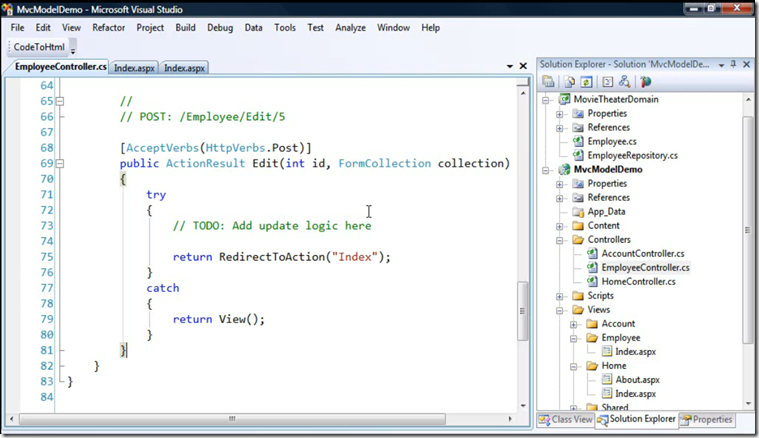Open the Refactor menu
This screenshot has height=438, width=759.
[108, 28]
